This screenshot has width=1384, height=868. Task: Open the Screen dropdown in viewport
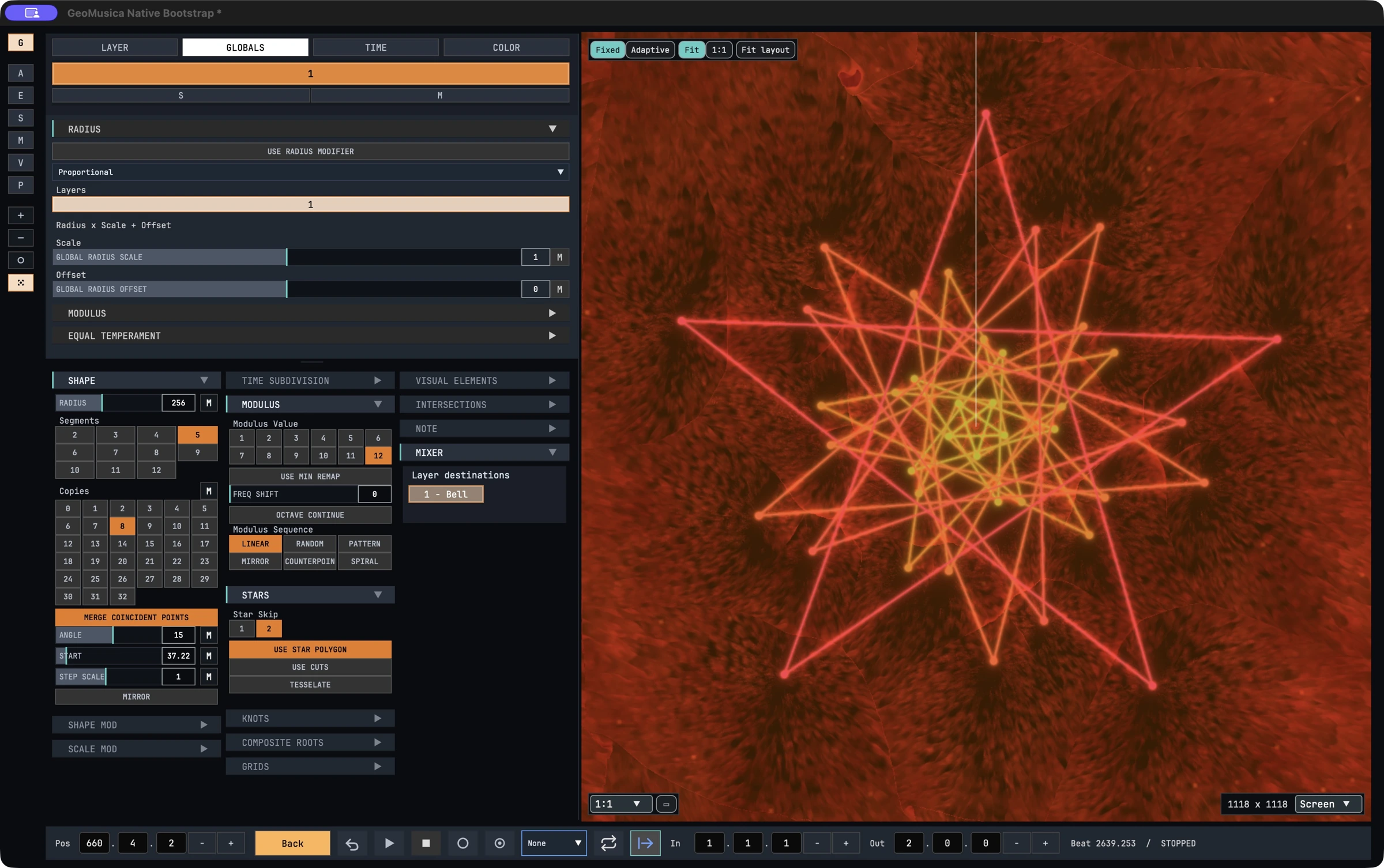pyautogui.click(x=1329, y=804)
